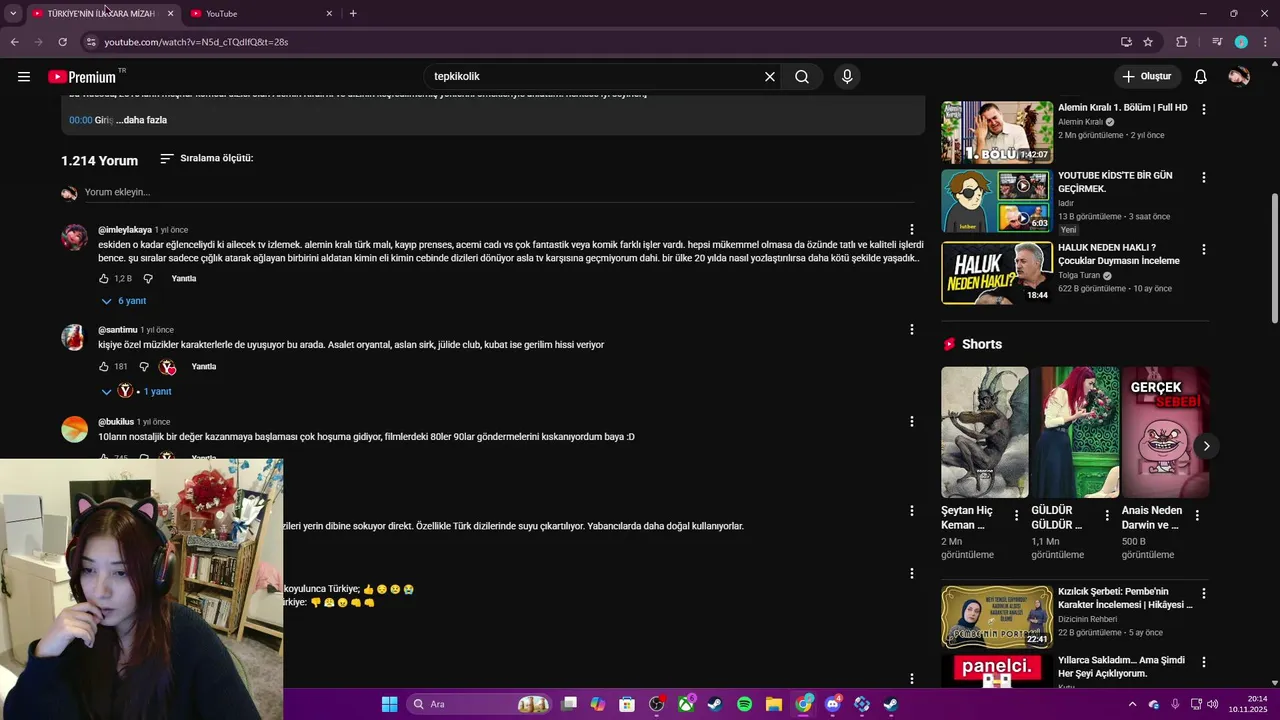Open the Windows Start menu
The height and width of the screenshot is (720, 1280).
point(390,704)
